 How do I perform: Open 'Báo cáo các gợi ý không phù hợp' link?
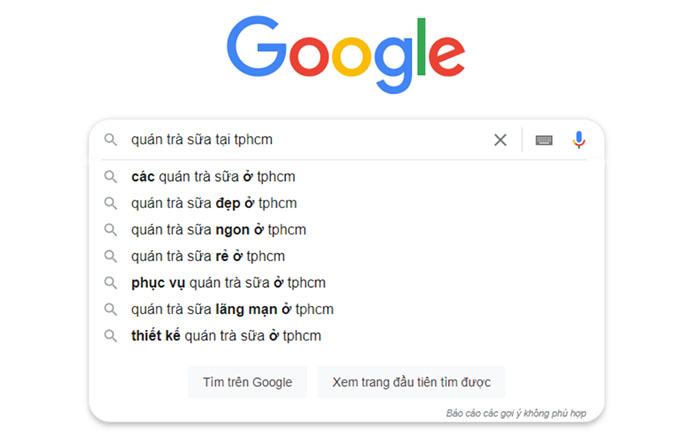[x=516, y=413]
